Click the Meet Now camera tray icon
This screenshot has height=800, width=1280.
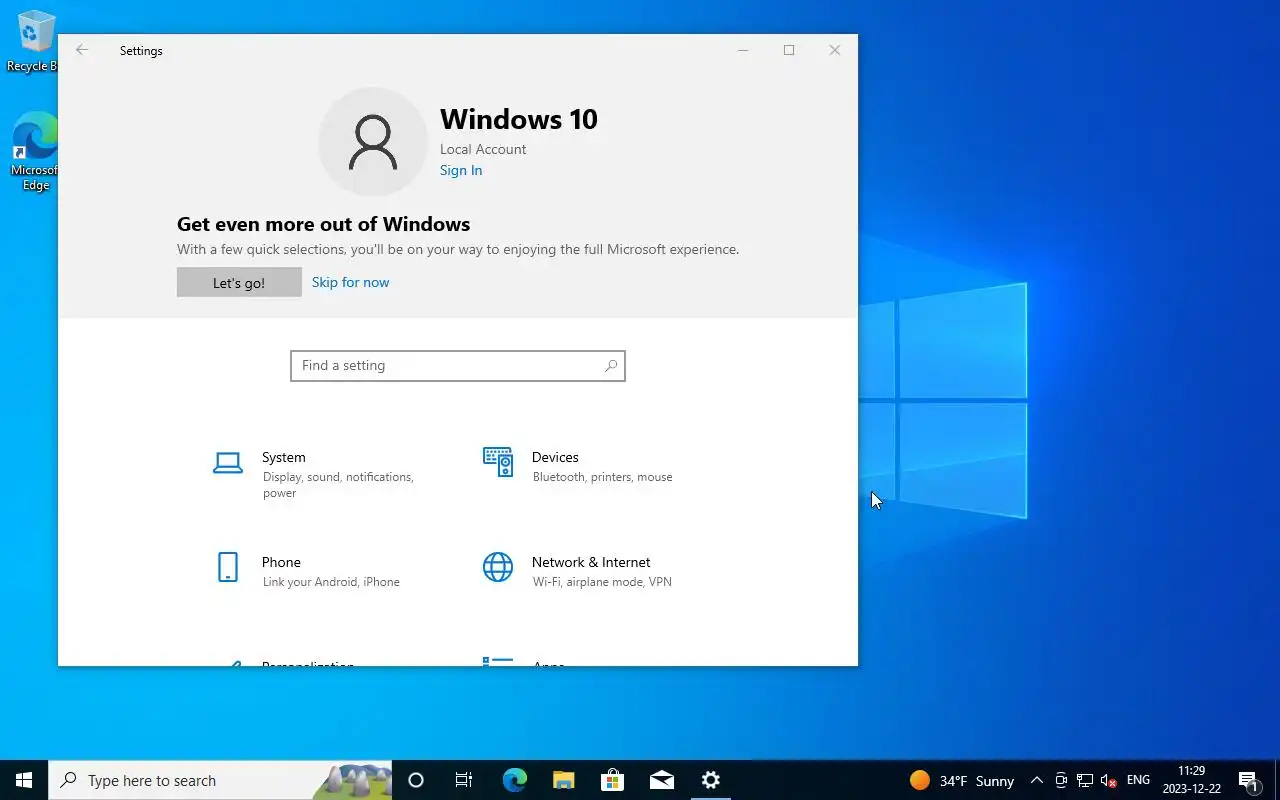tap(1060, 780)
